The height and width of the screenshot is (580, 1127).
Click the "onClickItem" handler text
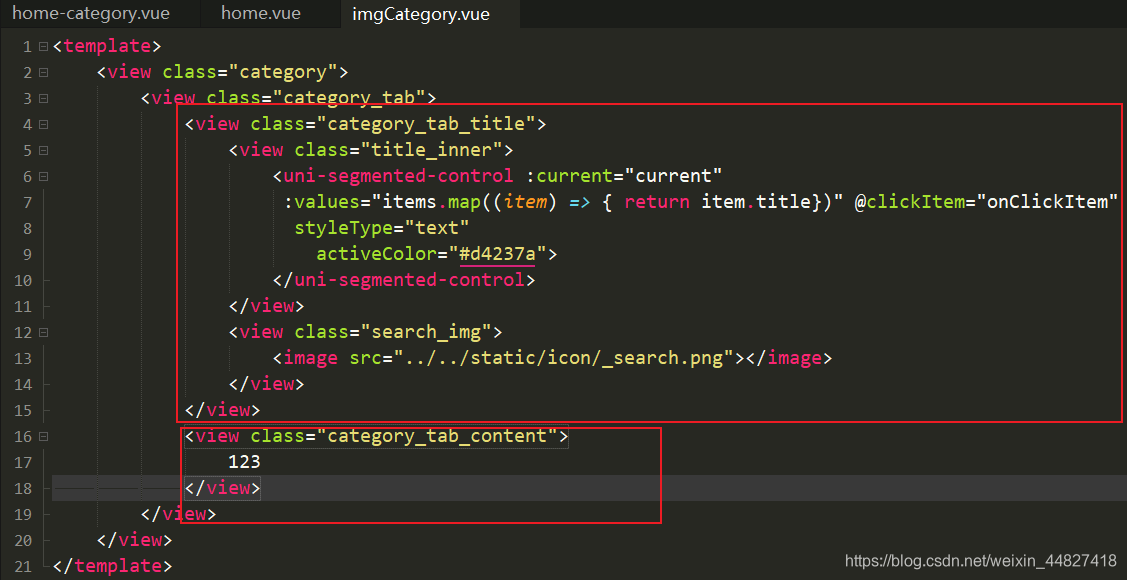(x=1048, y=202)
